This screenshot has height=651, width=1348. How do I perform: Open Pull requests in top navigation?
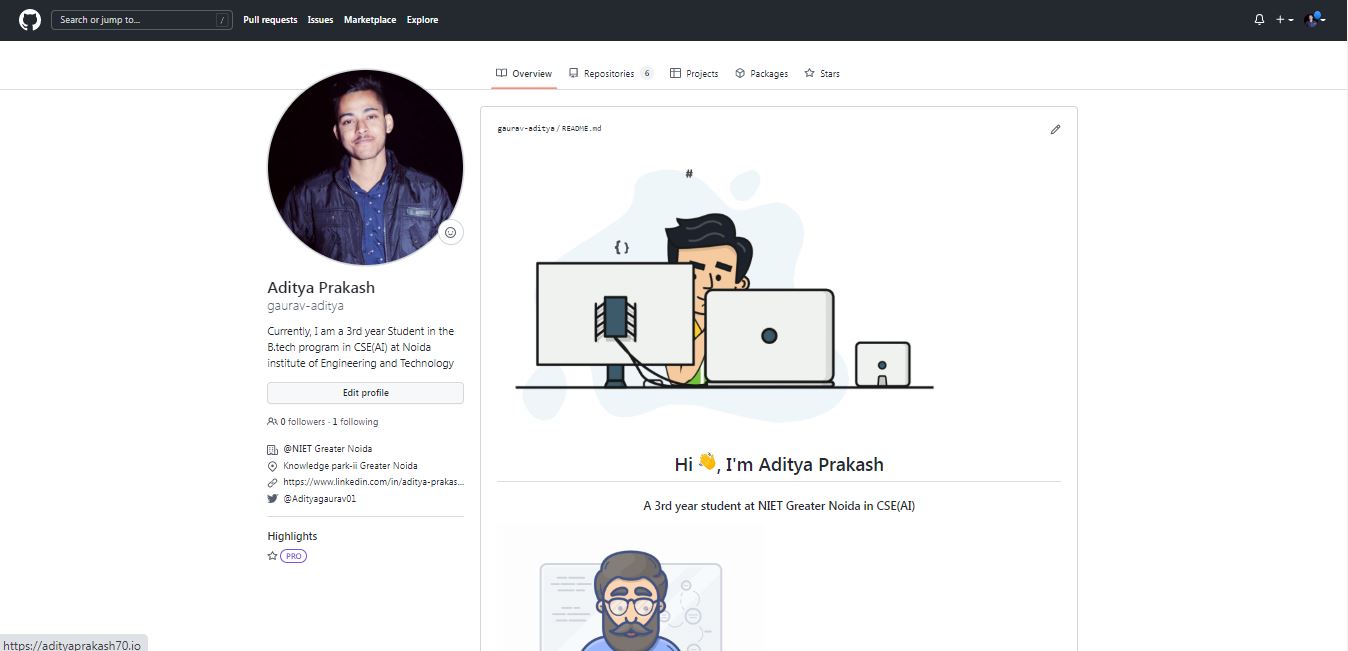(x=270, y=20)
